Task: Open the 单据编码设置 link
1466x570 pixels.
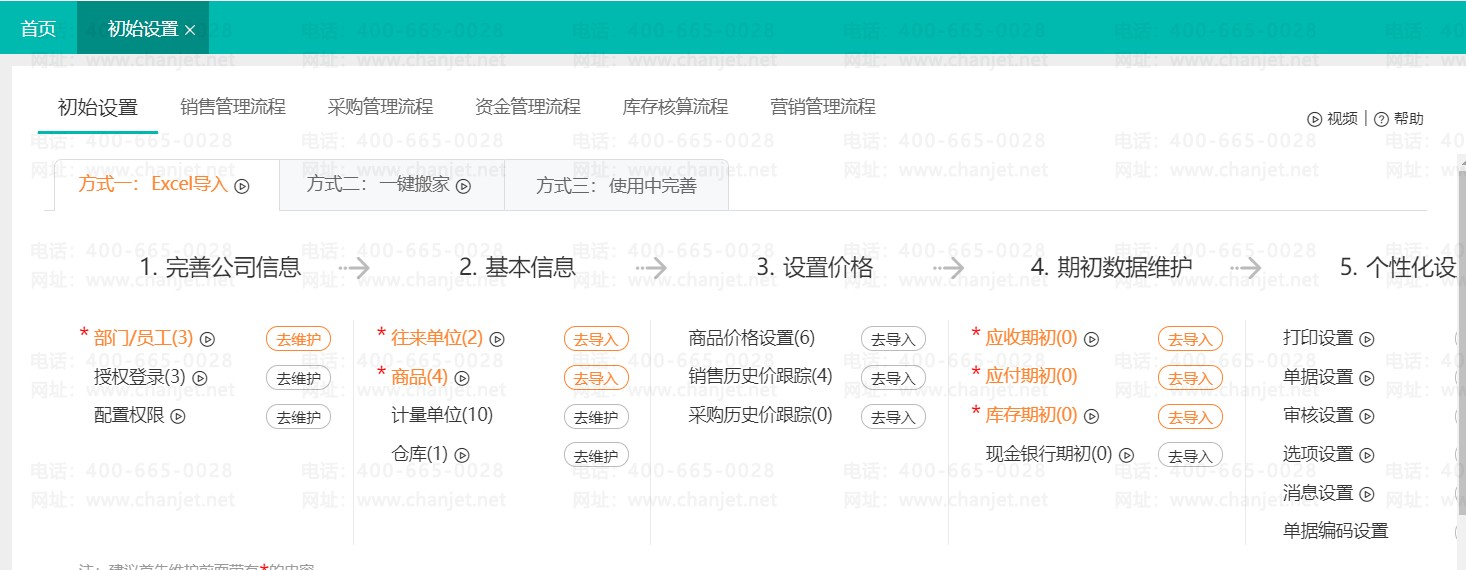Action: [x=1335, y=531]
